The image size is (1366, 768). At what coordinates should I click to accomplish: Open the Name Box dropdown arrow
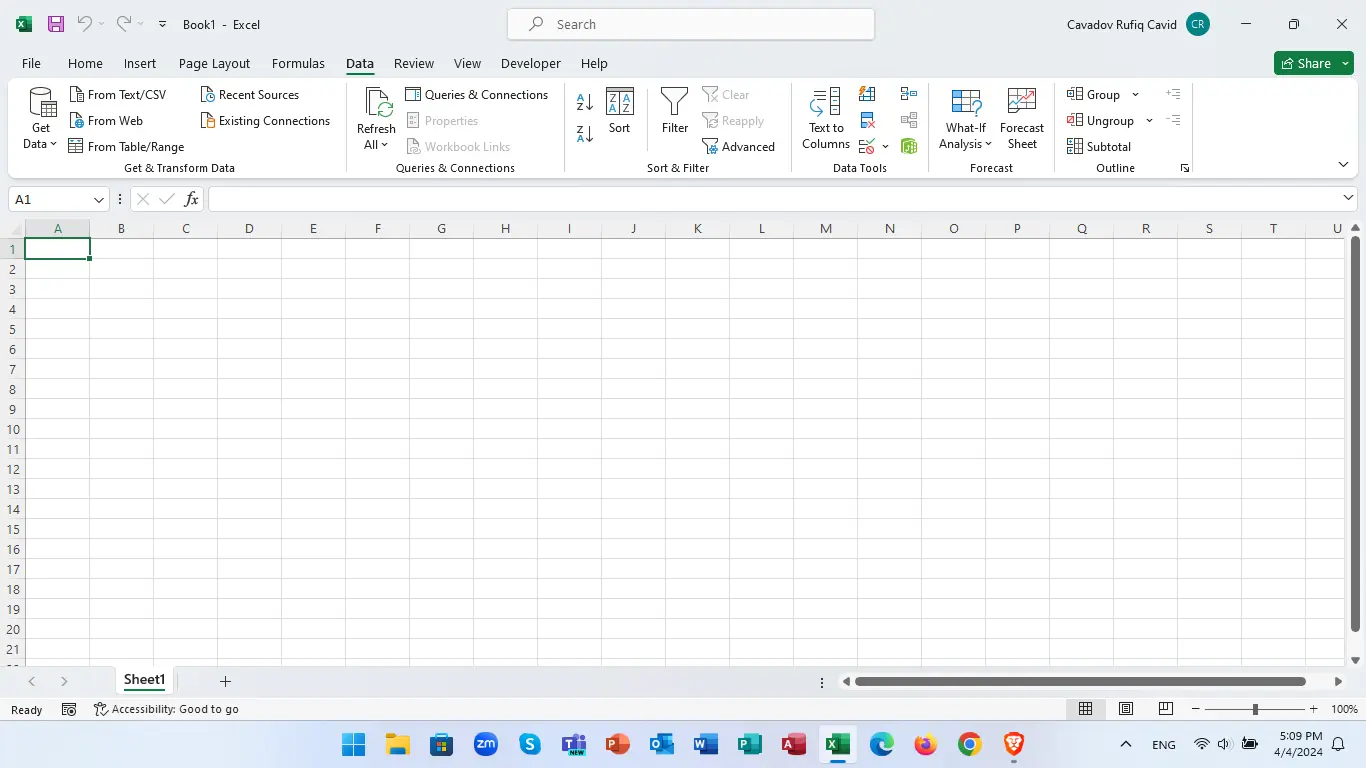(98, 199)
